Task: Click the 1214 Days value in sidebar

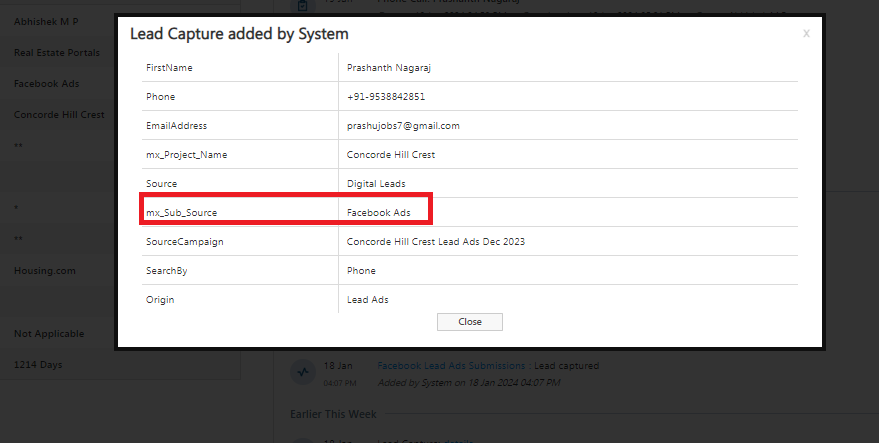Action: [38, 364]
